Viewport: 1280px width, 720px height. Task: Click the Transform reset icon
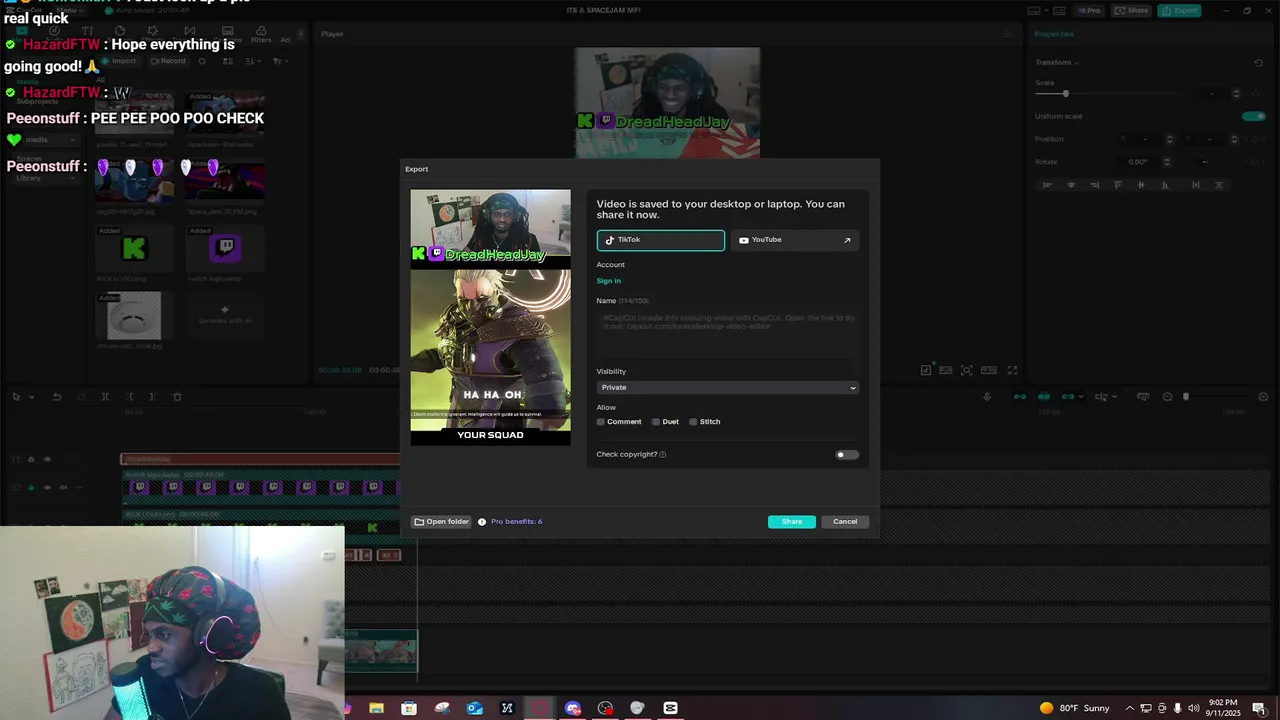coord(1258,63)
